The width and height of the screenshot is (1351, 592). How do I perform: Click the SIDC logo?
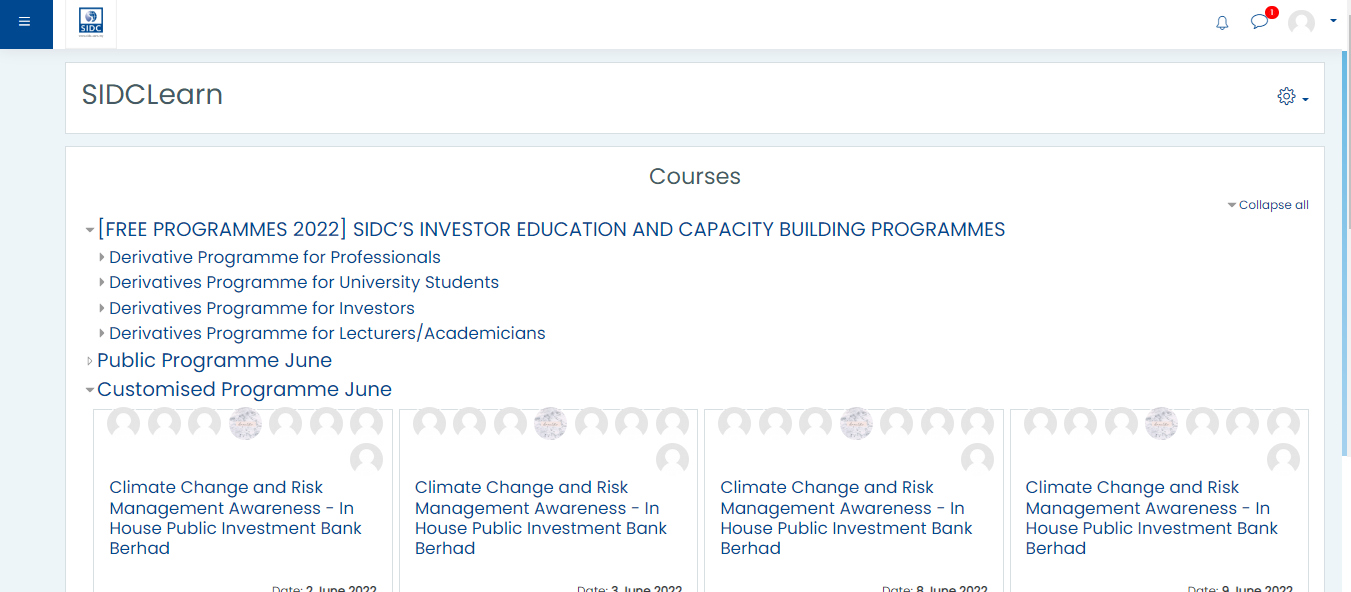pyautogui.click(x=91, y=21)
